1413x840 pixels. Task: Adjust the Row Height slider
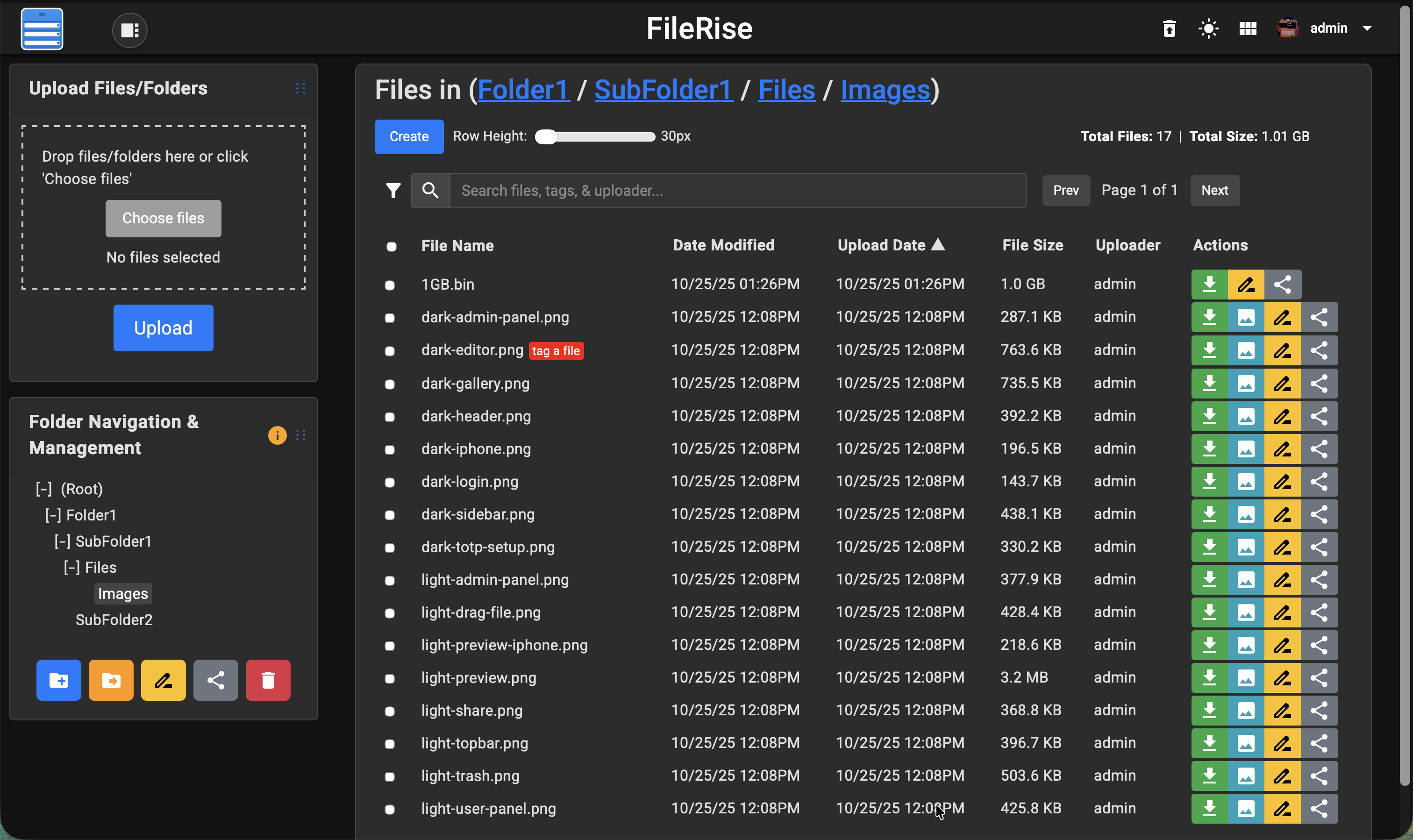pos(594,136)
